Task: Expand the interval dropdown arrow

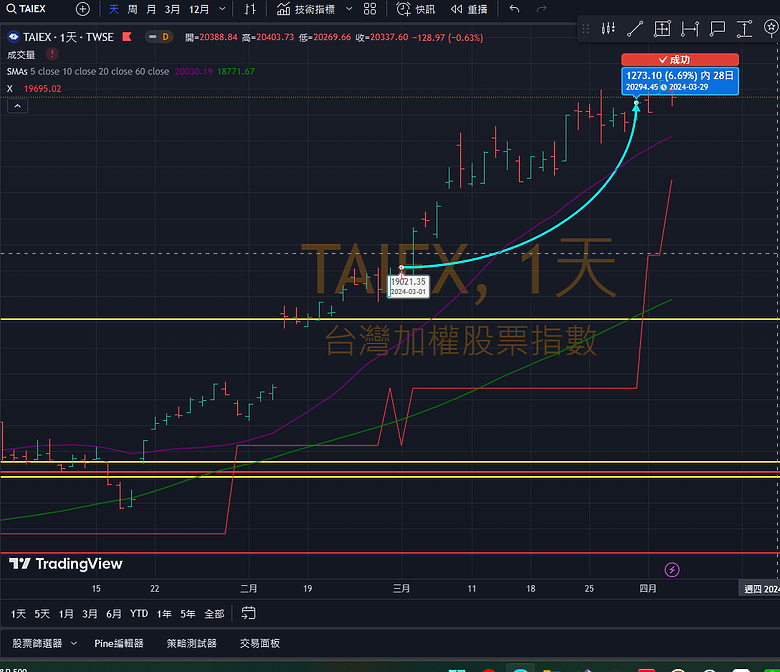Action: (222, 9)
